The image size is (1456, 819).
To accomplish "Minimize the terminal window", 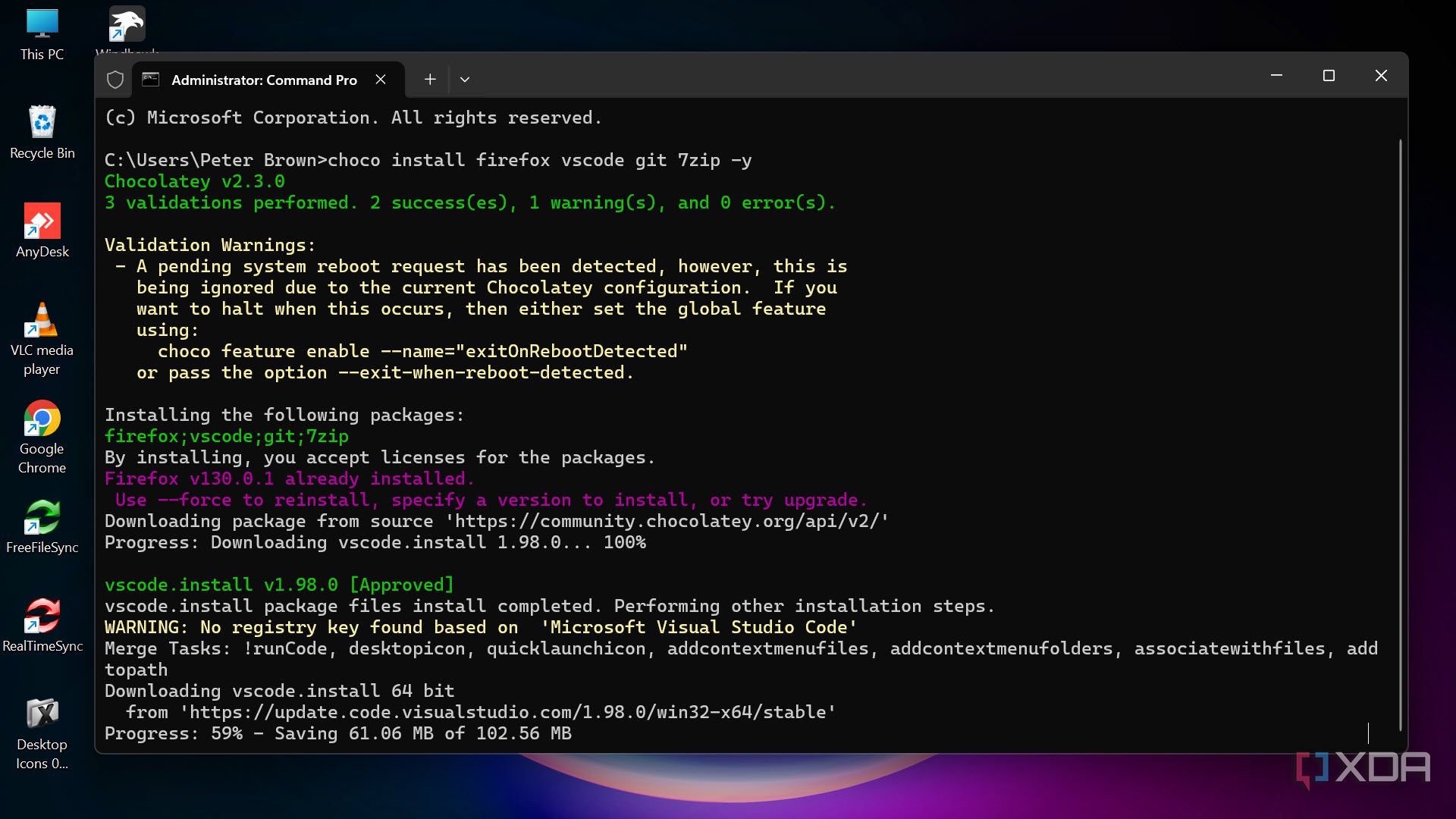I will click(x=1276, y=76).
